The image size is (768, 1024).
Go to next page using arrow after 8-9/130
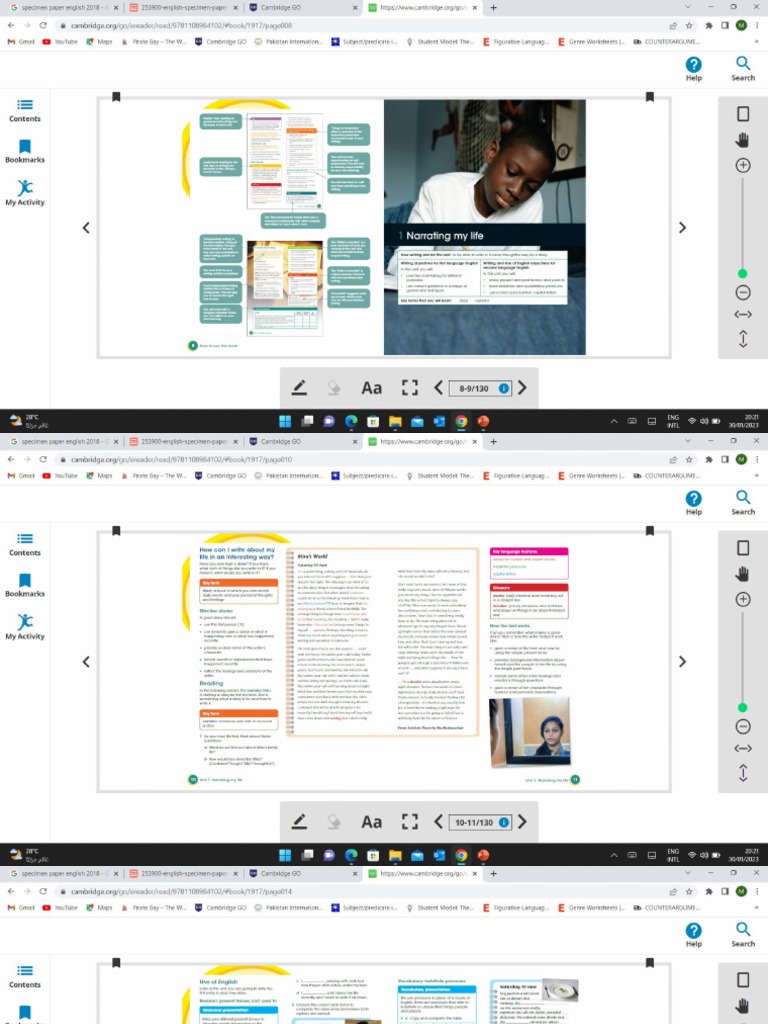pyautogui.click(x=522, y=388)
